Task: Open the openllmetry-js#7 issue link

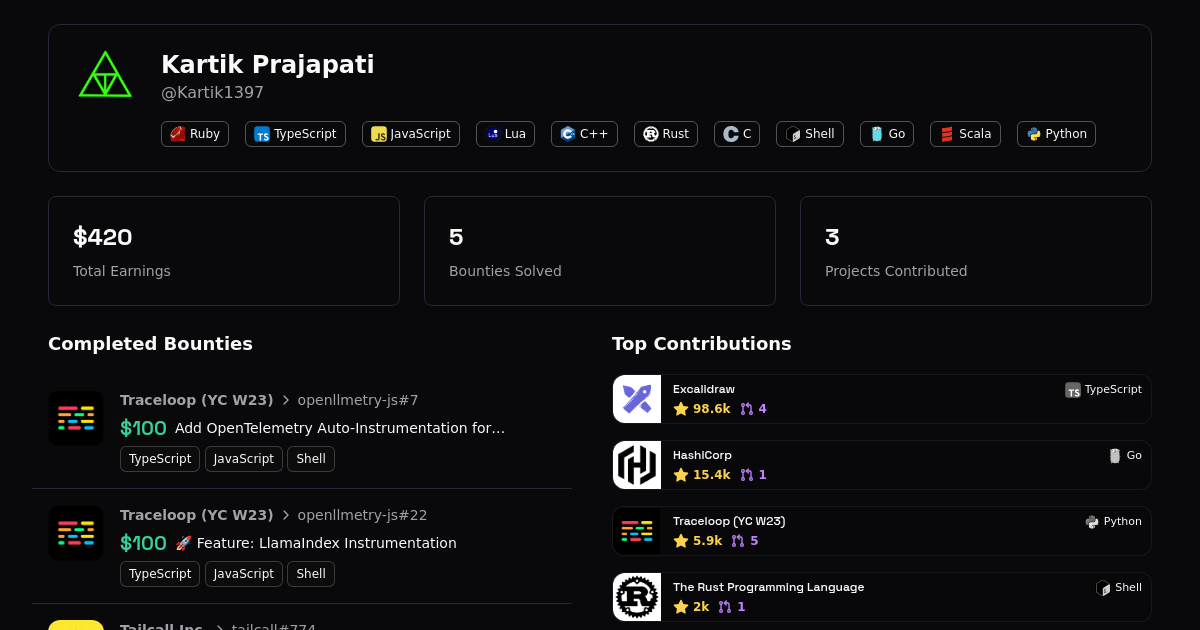Action: (357, 400)
